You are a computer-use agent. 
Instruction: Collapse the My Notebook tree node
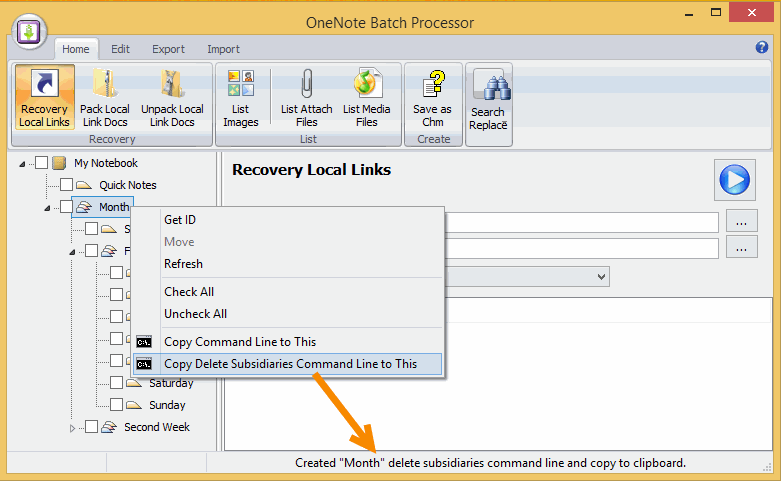point(22,164)
